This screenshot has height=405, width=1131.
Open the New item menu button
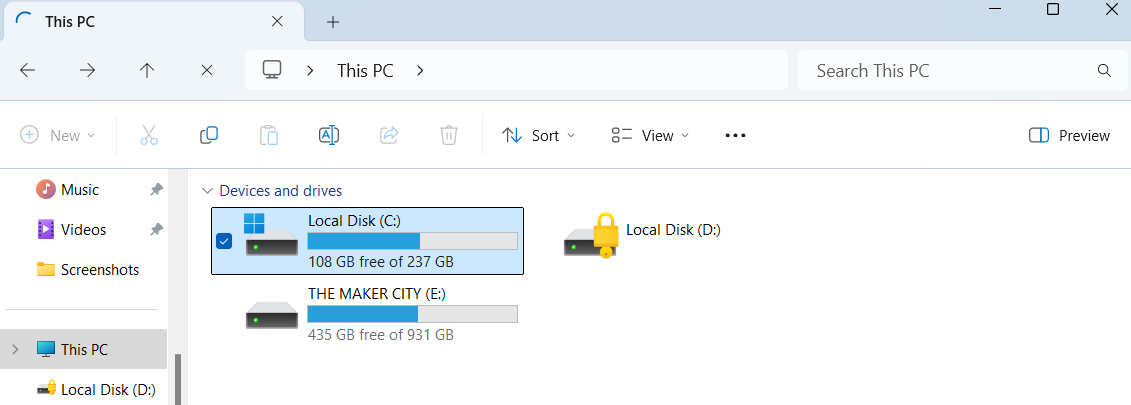coord(58,135)
